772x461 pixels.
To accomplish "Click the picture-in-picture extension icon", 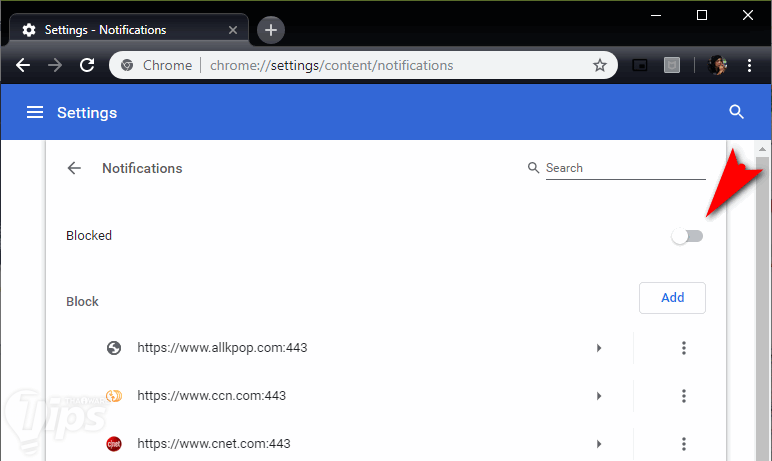I will [640, 65].
